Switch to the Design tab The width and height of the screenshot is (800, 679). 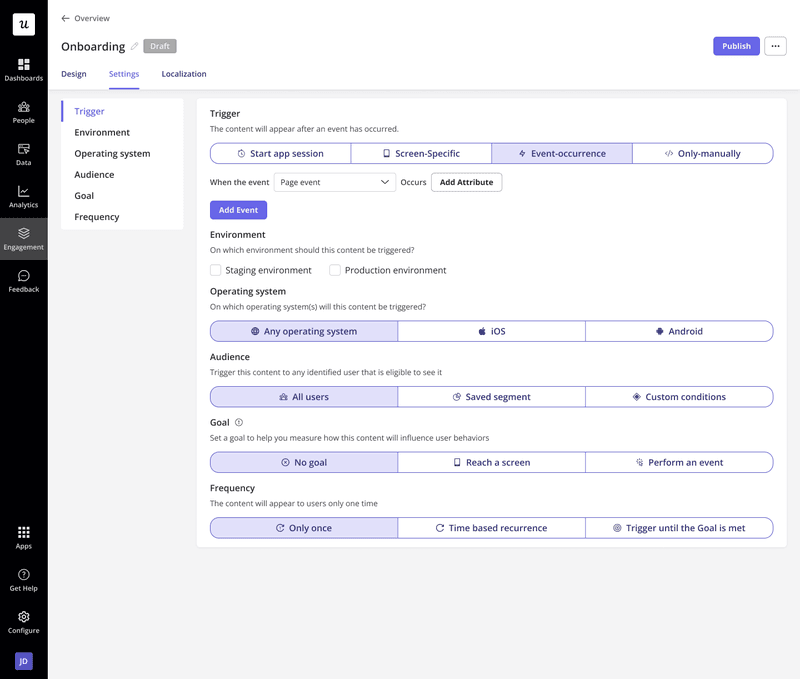pyautogui.click(x=73, y=74)
